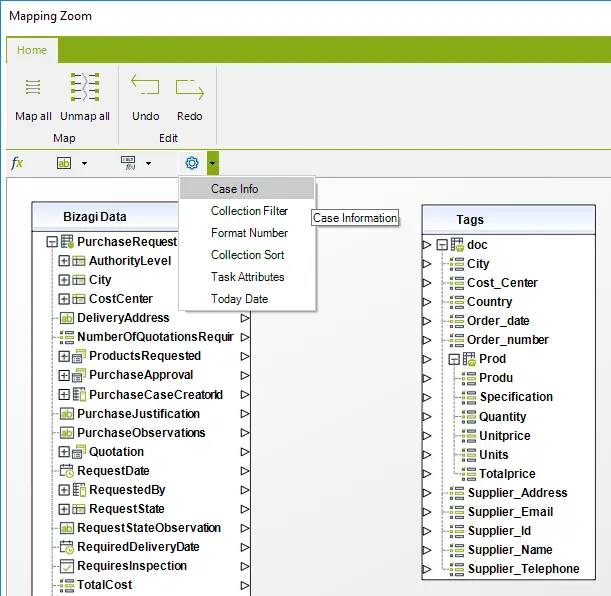Select the Supplier_Email tag
Screen dimensions: 611x596
[x=510, y=512]
